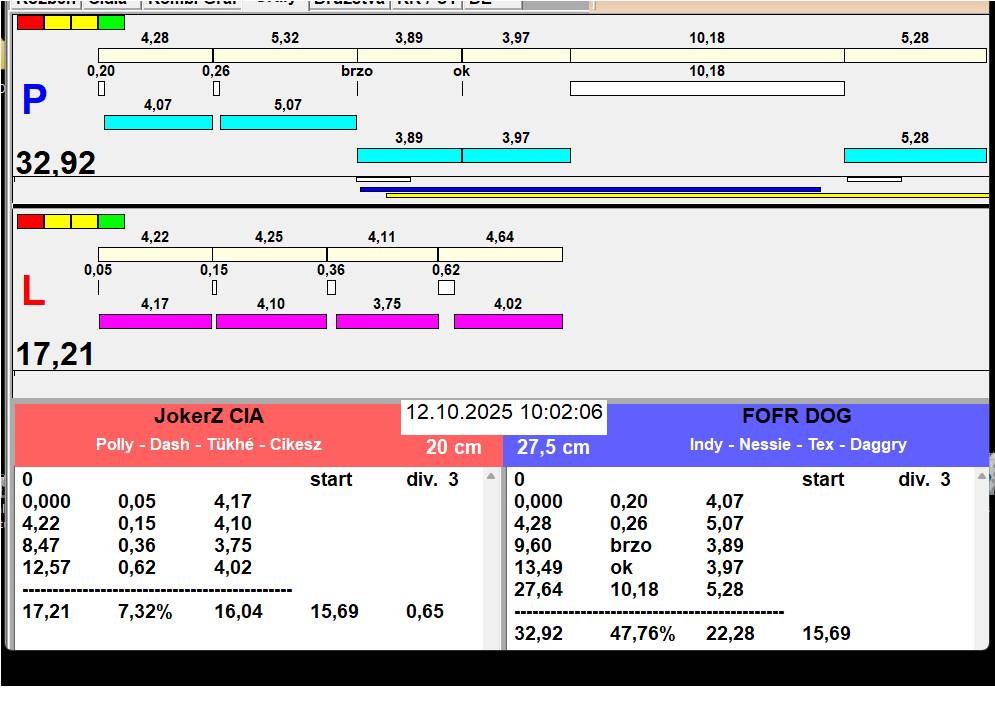The image size is (995, 716).
Task: Click 16,04 in the JokerZ CIA summary row
Action: pos(239,611)
